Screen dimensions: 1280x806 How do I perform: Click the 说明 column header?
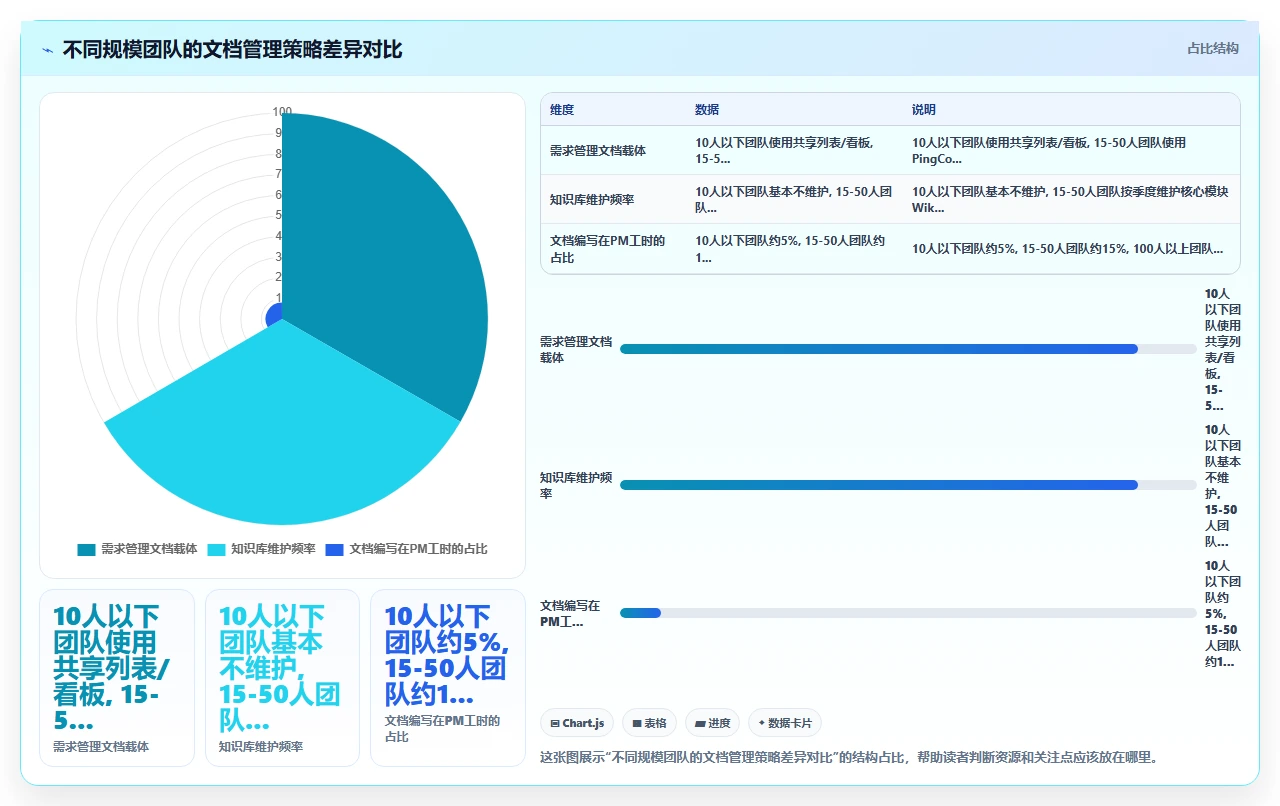point(923,110)
